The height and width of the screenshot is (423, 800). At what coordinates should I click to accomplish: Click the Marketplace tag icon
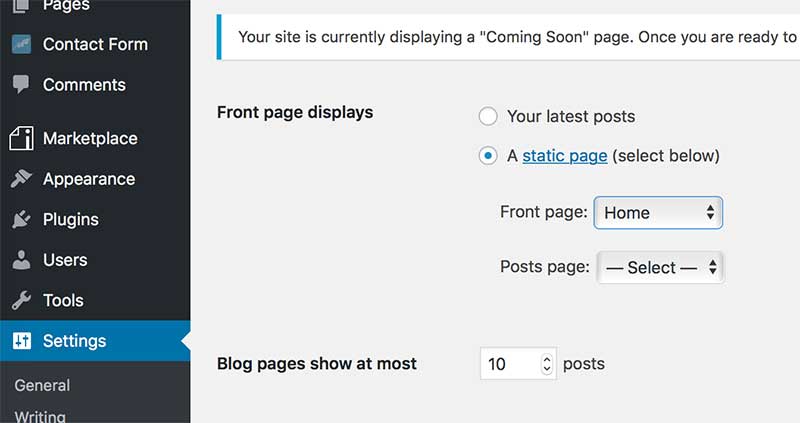21,138
